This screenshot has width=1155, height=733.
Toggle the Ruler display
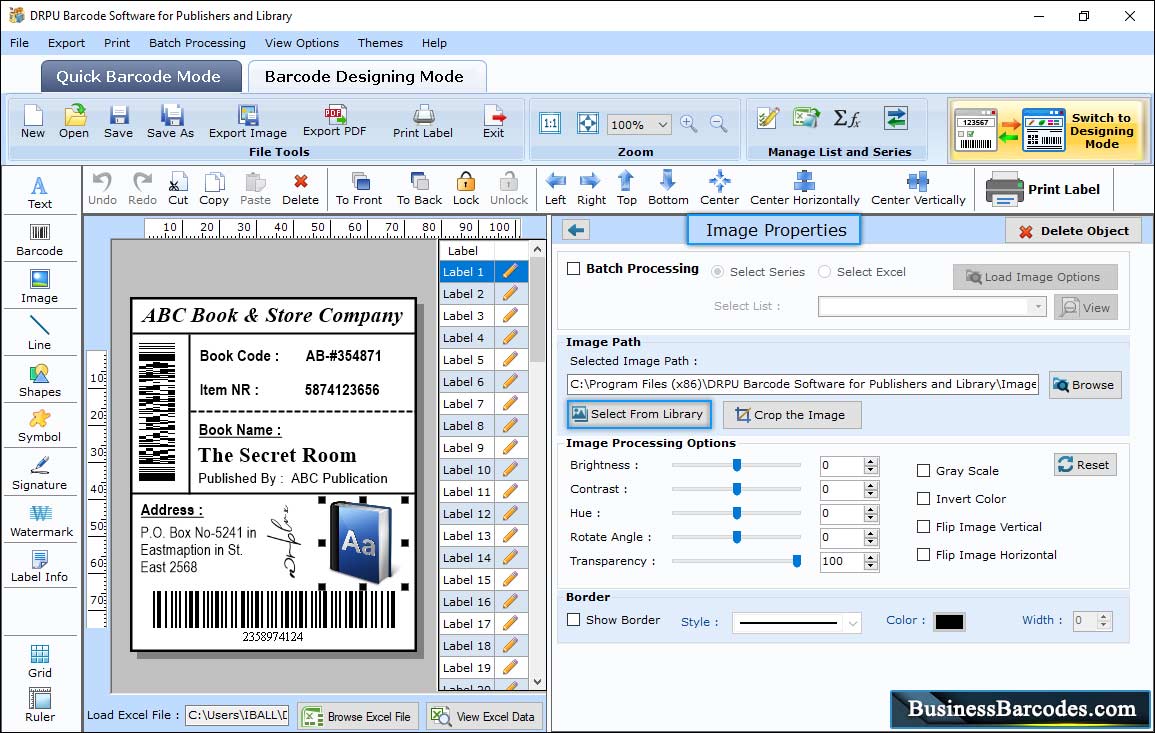40,705
